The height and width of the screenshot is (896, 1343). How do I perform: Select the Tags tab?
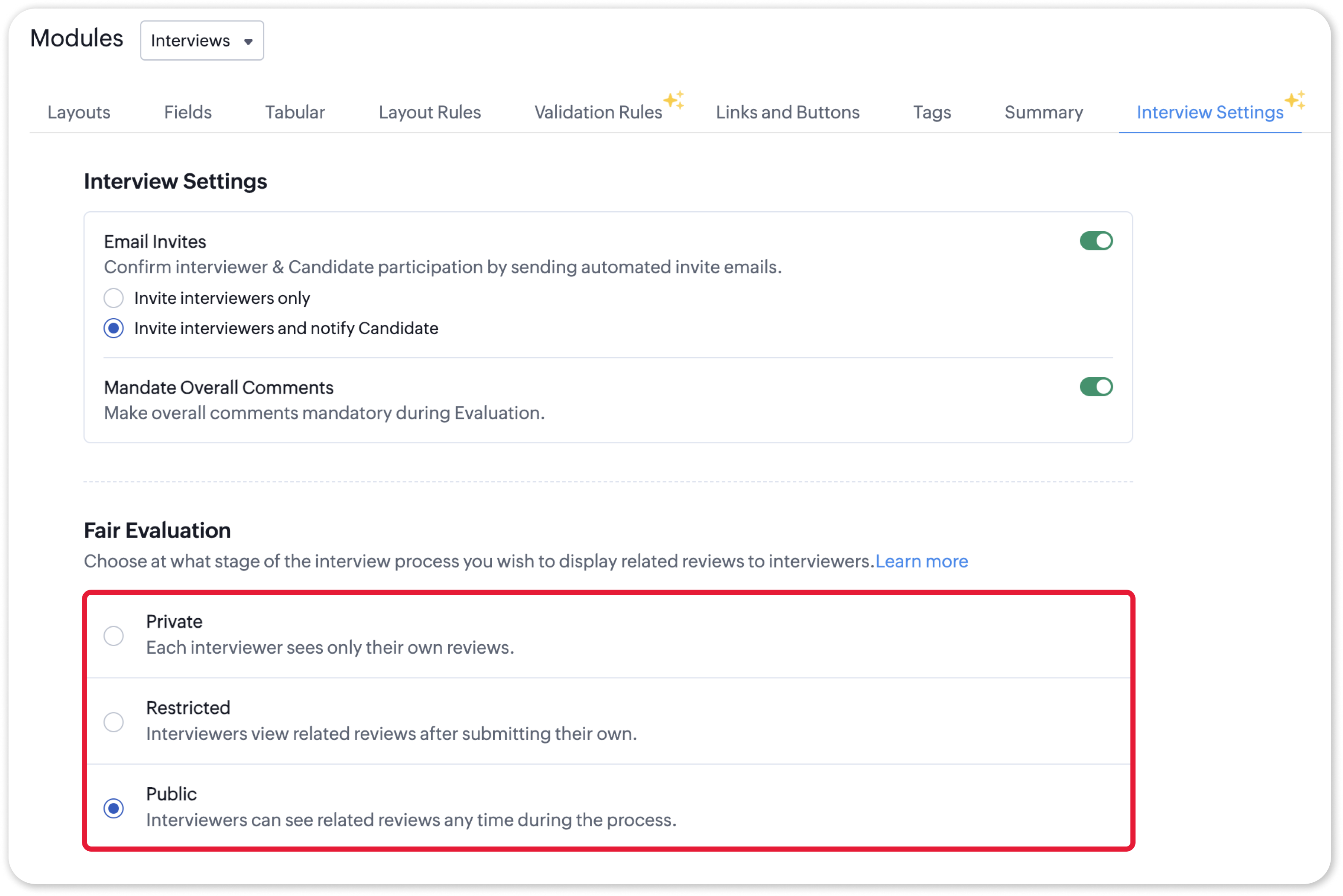pos(931,112)
